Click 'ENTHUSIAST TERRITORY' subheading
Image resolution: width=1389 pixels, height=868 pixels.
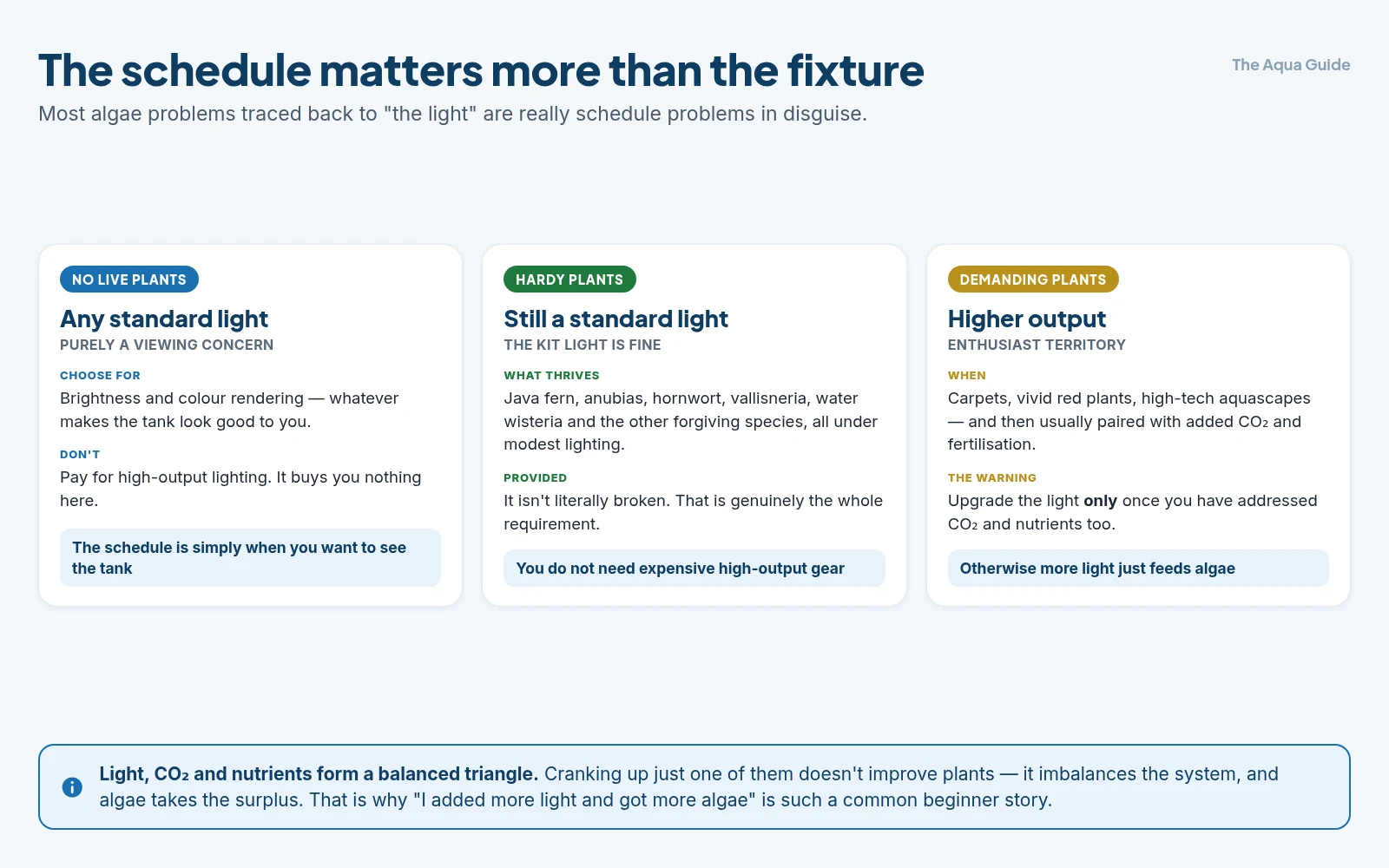coord(1037,345)
